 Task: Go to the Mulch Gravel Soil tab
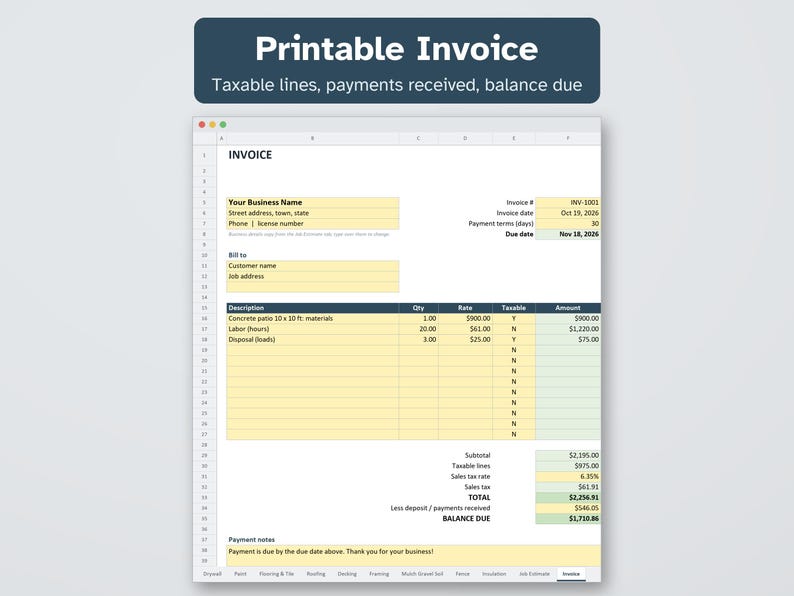(422, 574)
